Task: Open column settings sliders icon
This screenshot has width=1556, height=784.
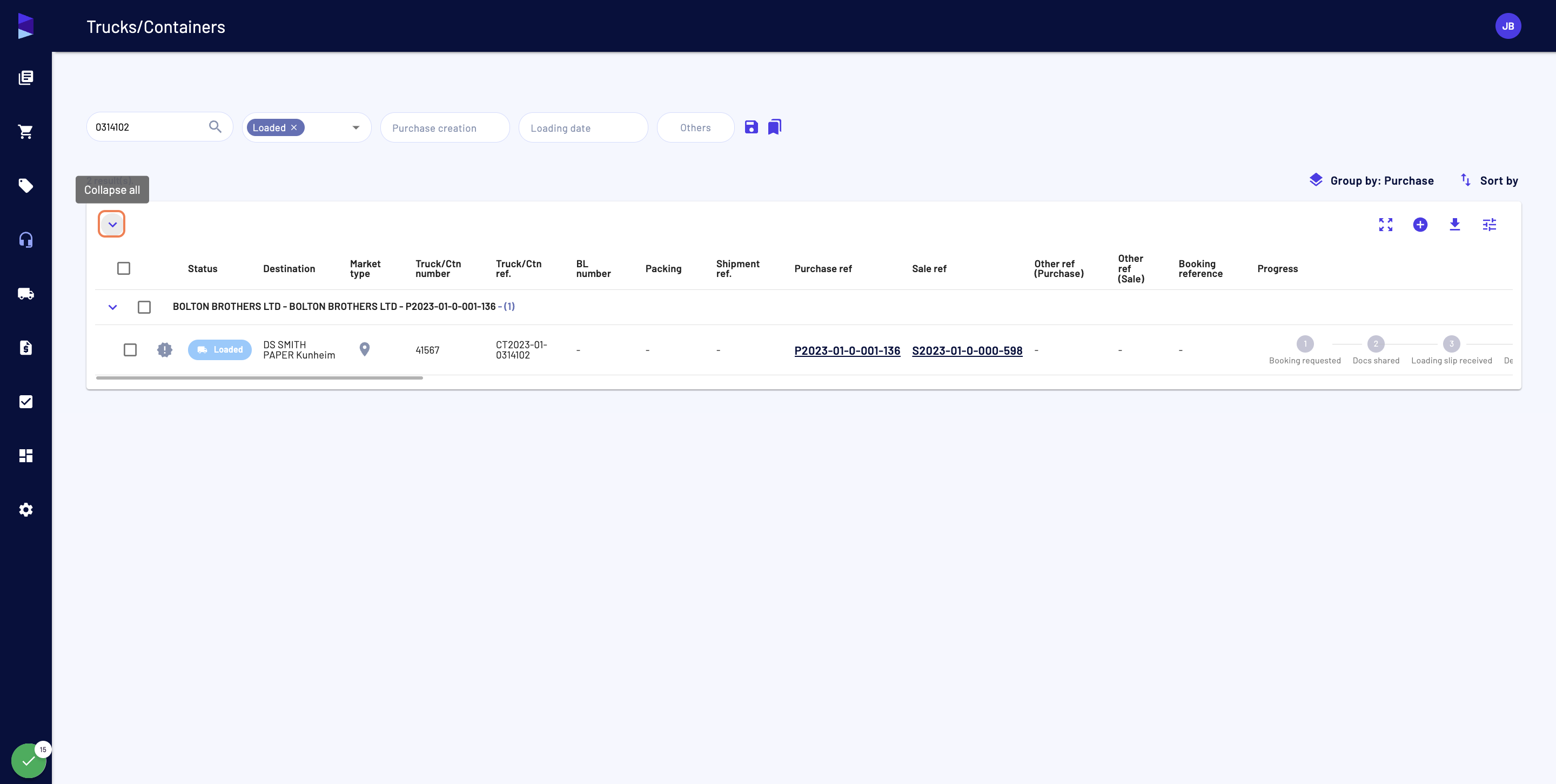Action: [x=1489, y=225]
